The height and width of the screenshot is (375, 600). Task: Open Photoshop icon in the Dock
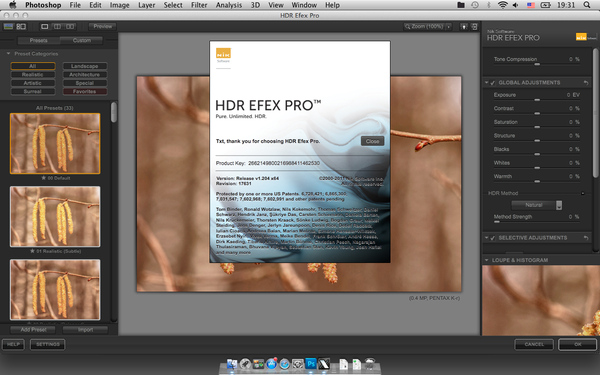[x=311, y=363]
